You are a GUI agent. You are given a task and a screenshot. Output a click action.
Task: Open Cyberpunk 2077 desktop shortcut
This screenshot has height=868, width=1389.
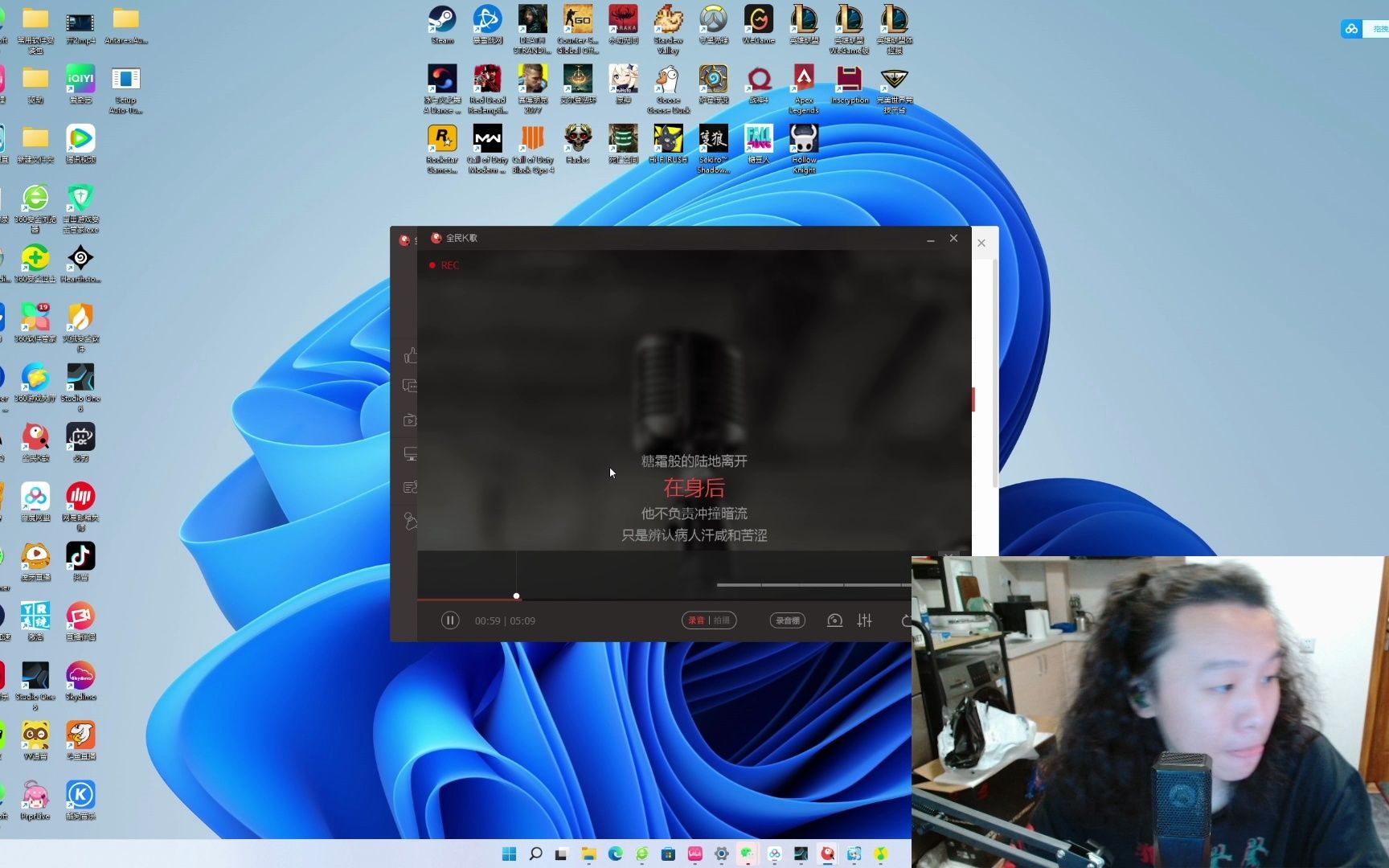tap(532, 89)
